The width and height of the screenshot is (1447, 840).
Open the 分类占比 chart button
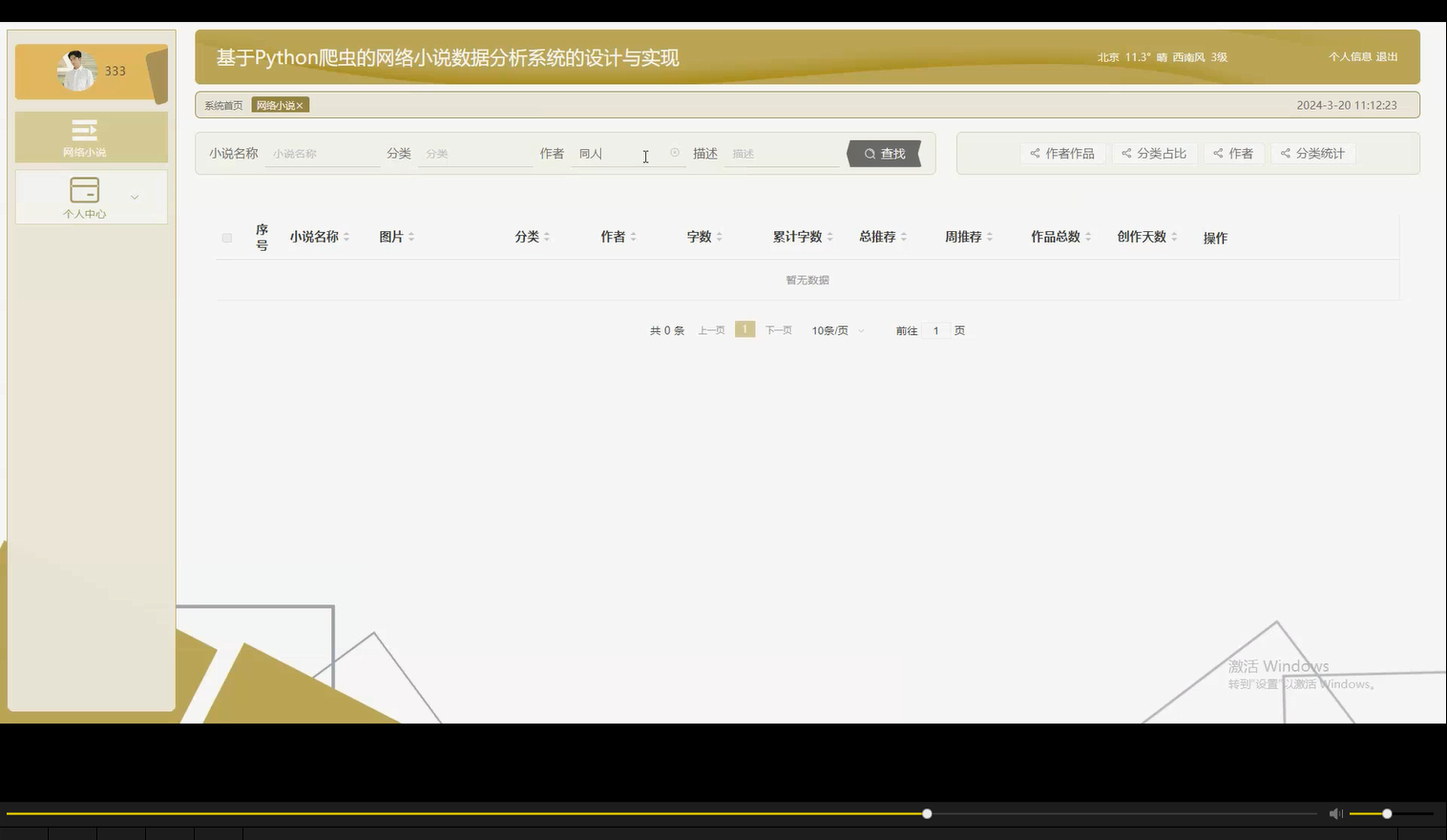pyautogui.click(x=1154, y=154)
